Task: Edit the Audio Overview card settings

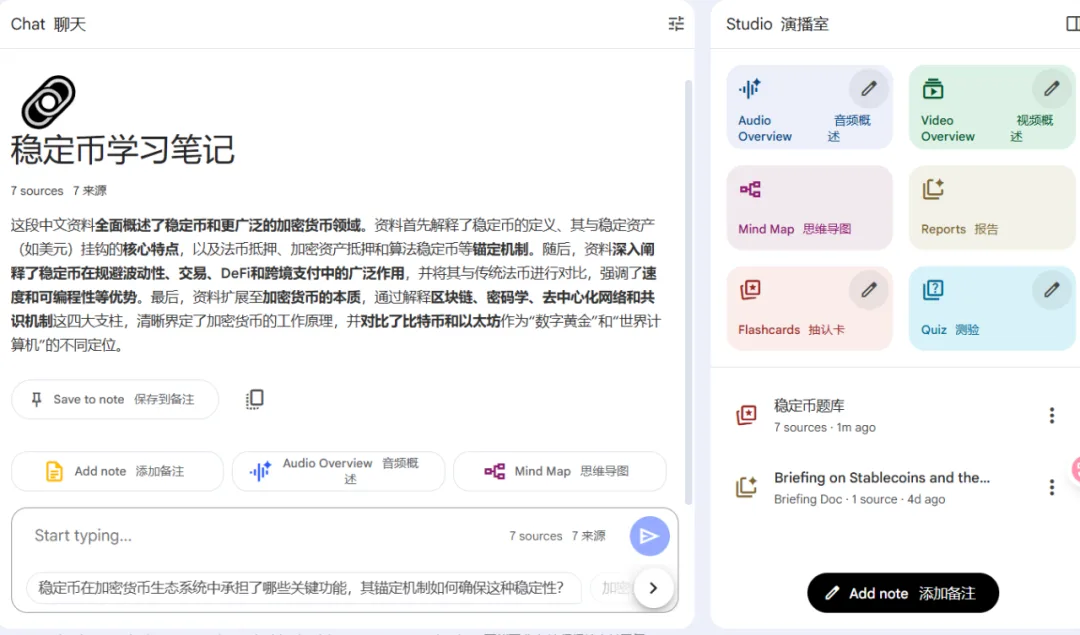Action: 869,89
